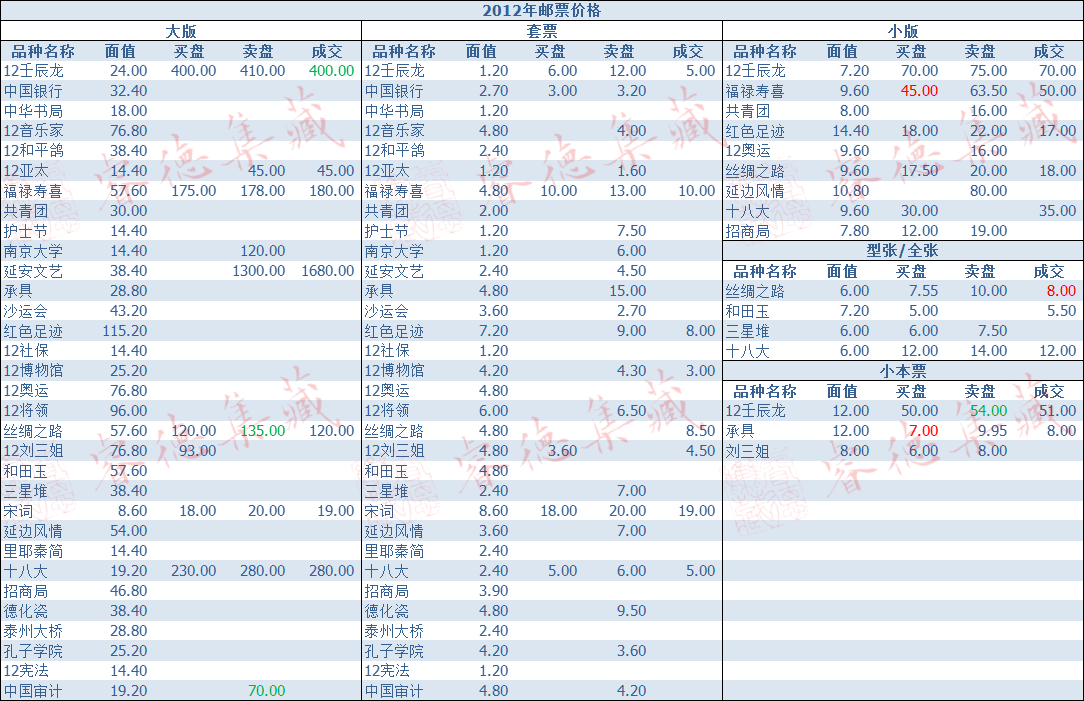Click 泰州大桥 name in 套票 table
This screenshot has width=1084, height=701.
(x=394, y=631)
